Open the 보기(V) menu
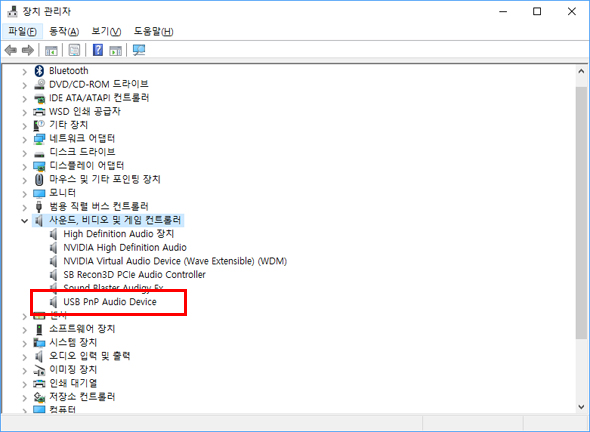 pos(106,31)
